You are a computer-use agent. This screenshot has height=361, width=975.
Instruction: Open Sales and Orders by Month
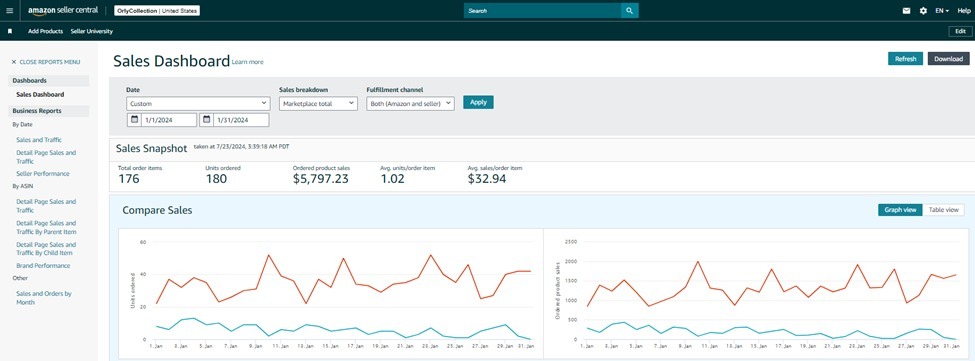[x=44, y=298]
